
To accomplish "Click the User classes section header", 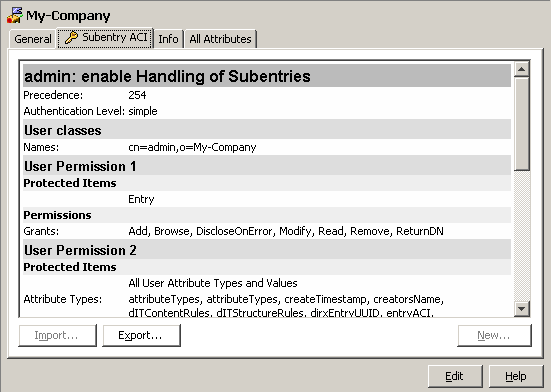I will point(267,130).
